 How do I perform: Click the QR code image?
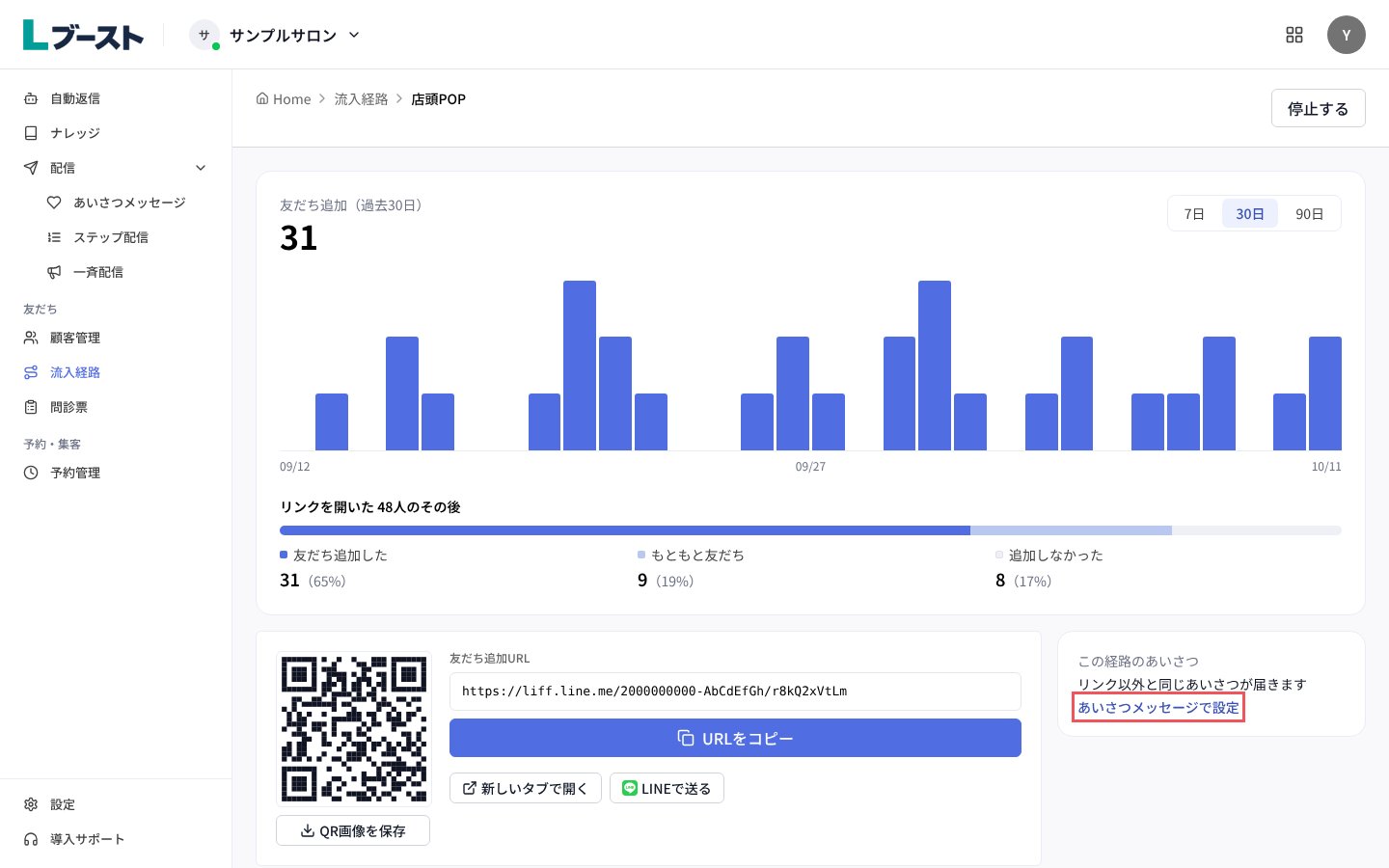pyautogui.click(x=353, y=729)
